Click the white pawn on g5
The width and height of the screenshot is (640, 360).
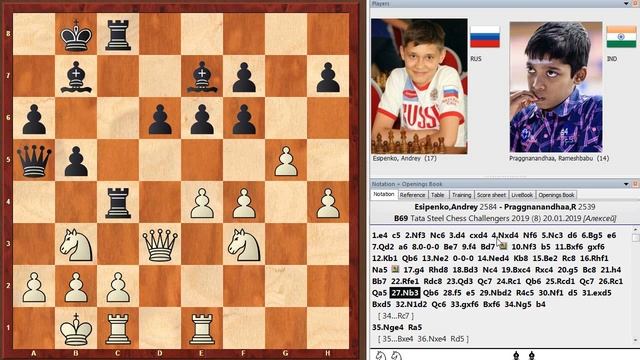tap(286, 161)
